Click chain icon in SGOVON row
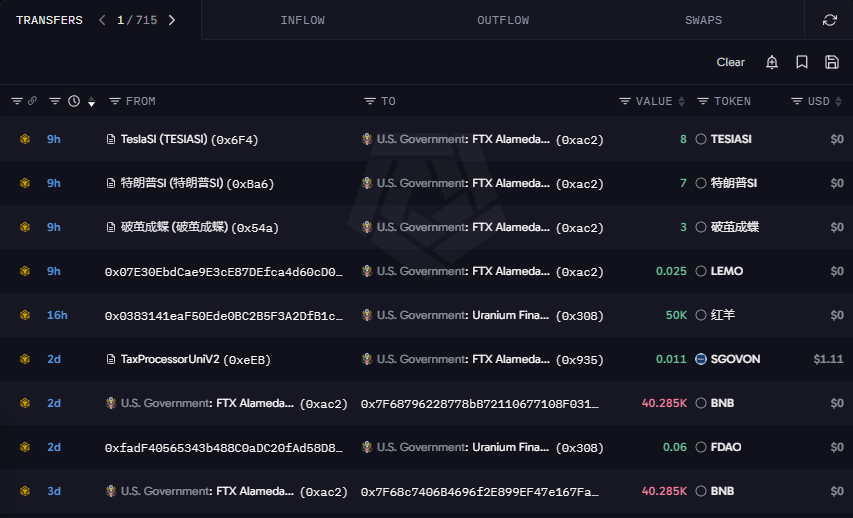The height and width of the screenshot is (518, 853). 24,359
